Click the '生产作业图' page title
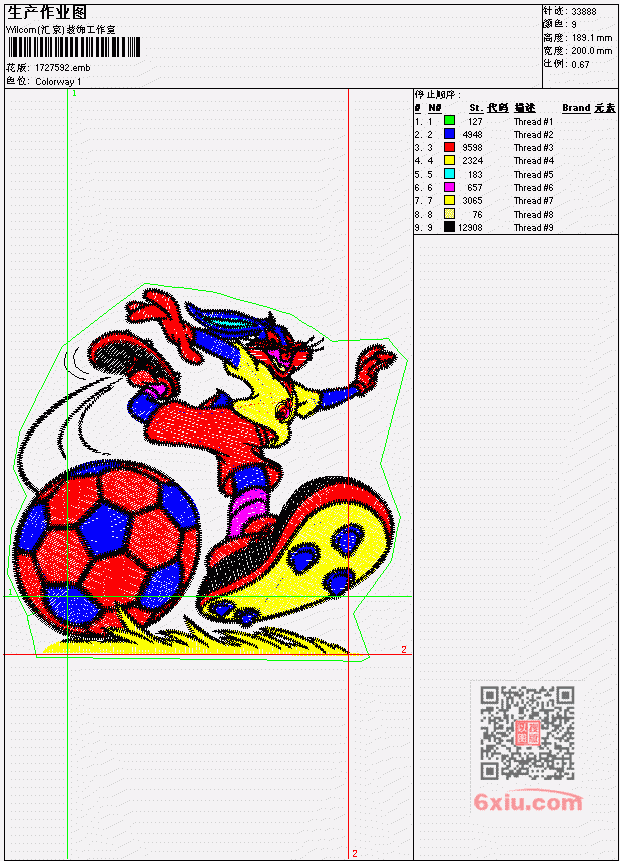620x861 pixels. tap(47, 13)
